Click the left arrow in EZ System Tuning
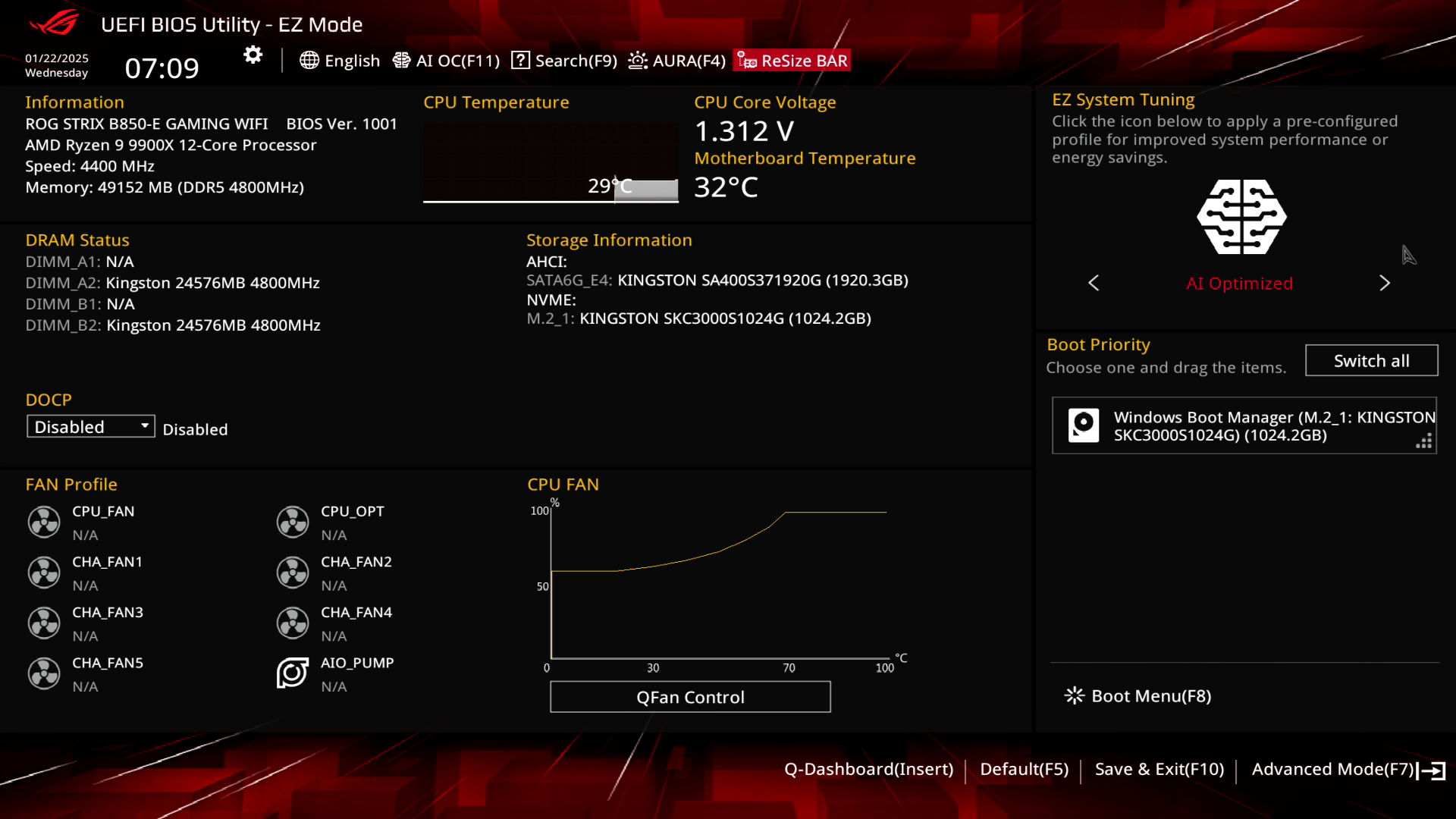This screenshot has width=1456, height=819. 1093,283
